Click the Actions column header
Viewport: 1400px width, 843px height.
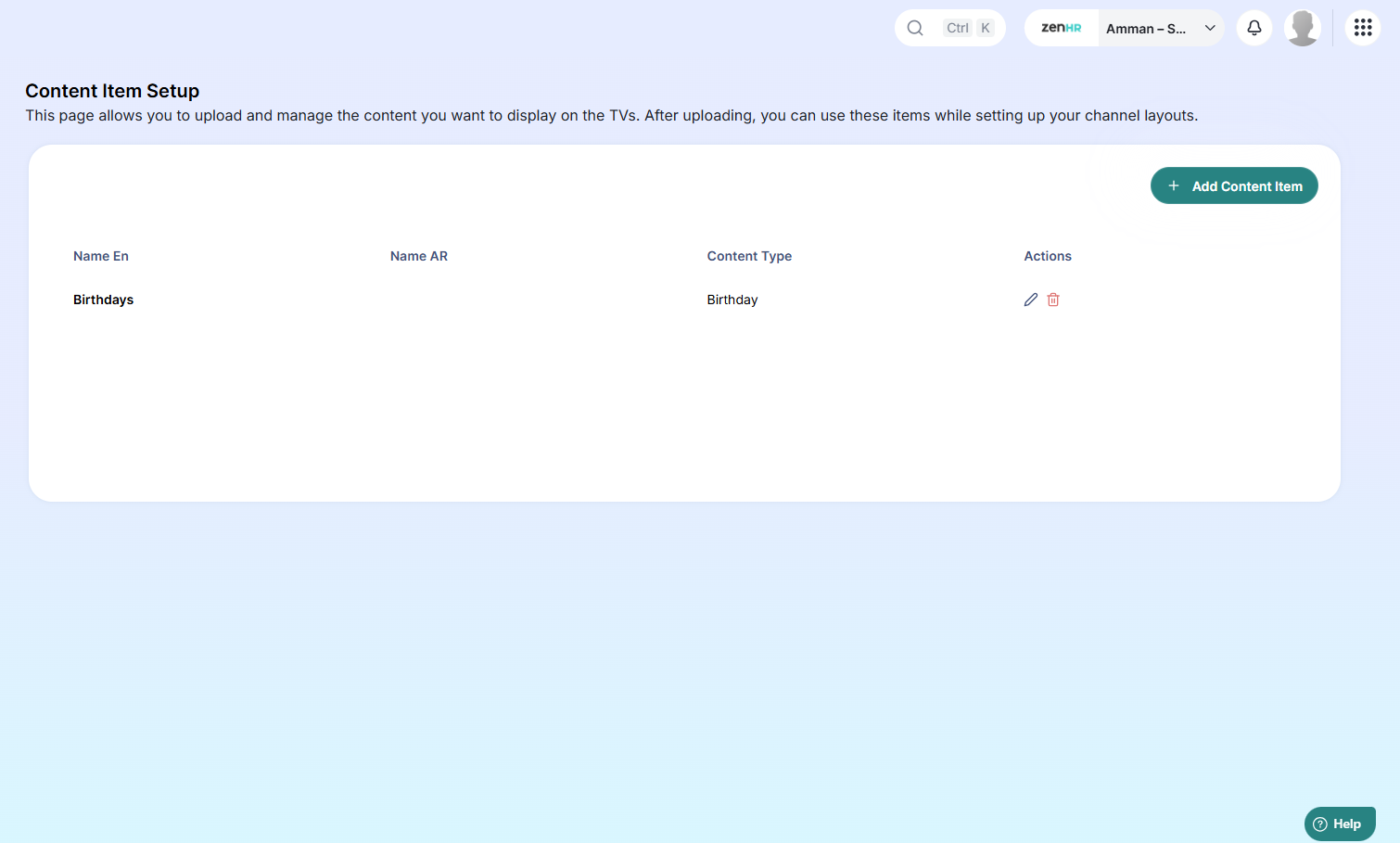(1048, 256)
